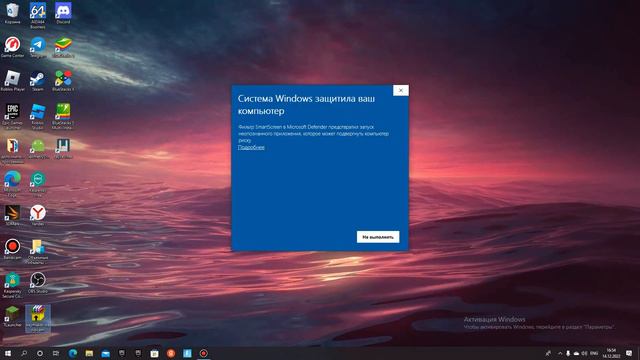This screenshot has height=360, width=640.
Task: Launch the Bandicam desktop shortcut
Action: [x=12, y=249]
